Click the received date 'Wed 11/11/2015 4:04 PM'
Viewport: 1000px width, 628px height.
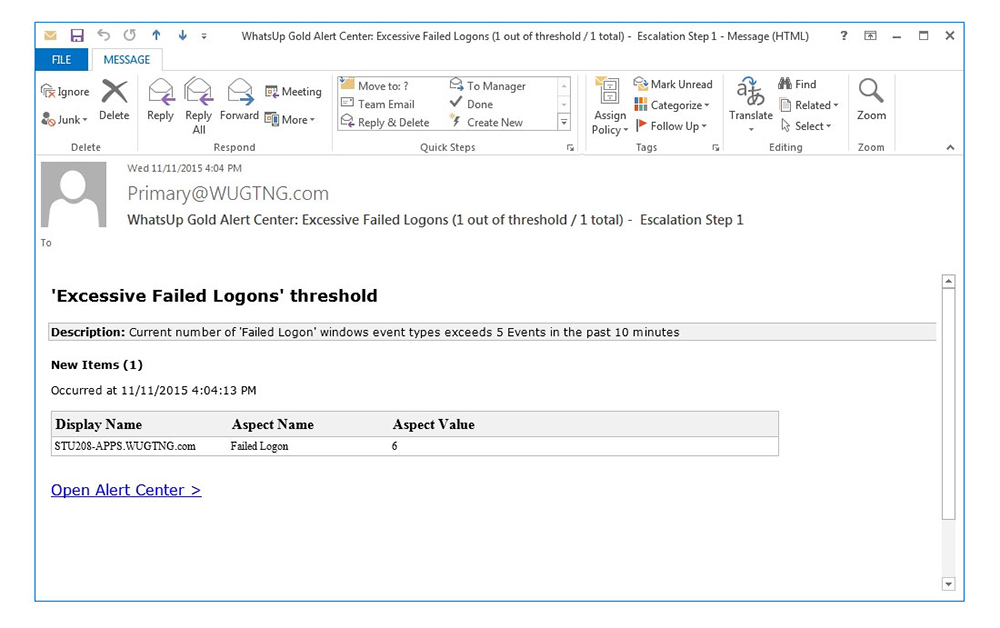(184, 168)
